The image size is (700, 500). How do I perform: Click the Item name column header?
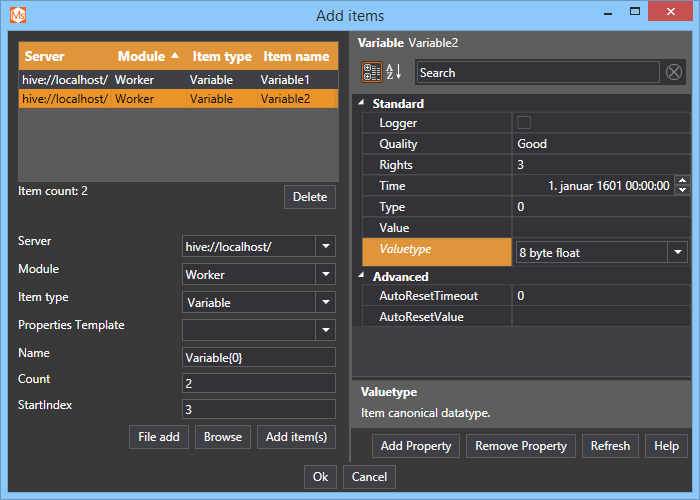click(296, 57)
